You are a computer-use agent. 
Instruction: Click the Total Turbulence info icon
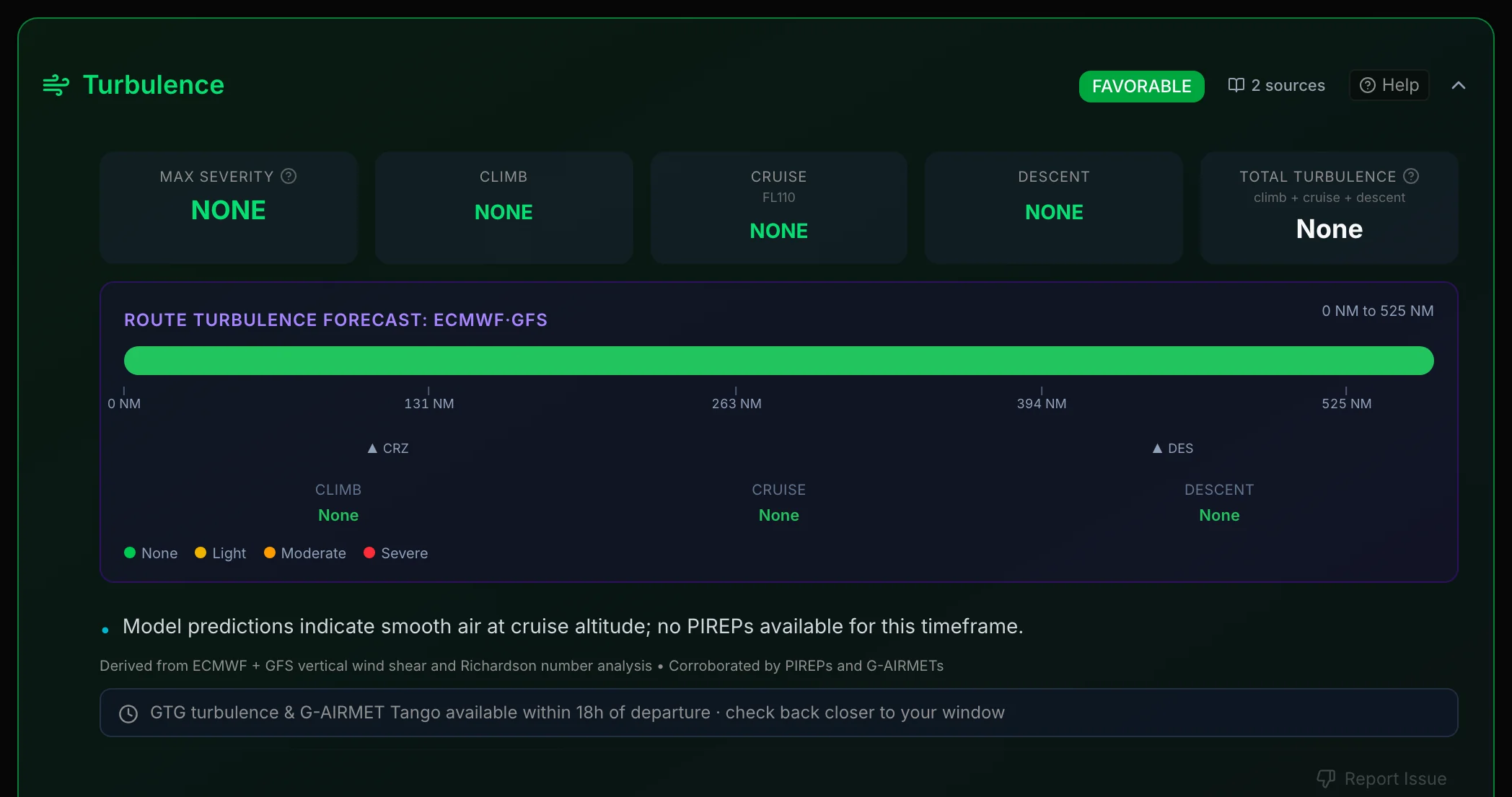(x=1411, y=176)
